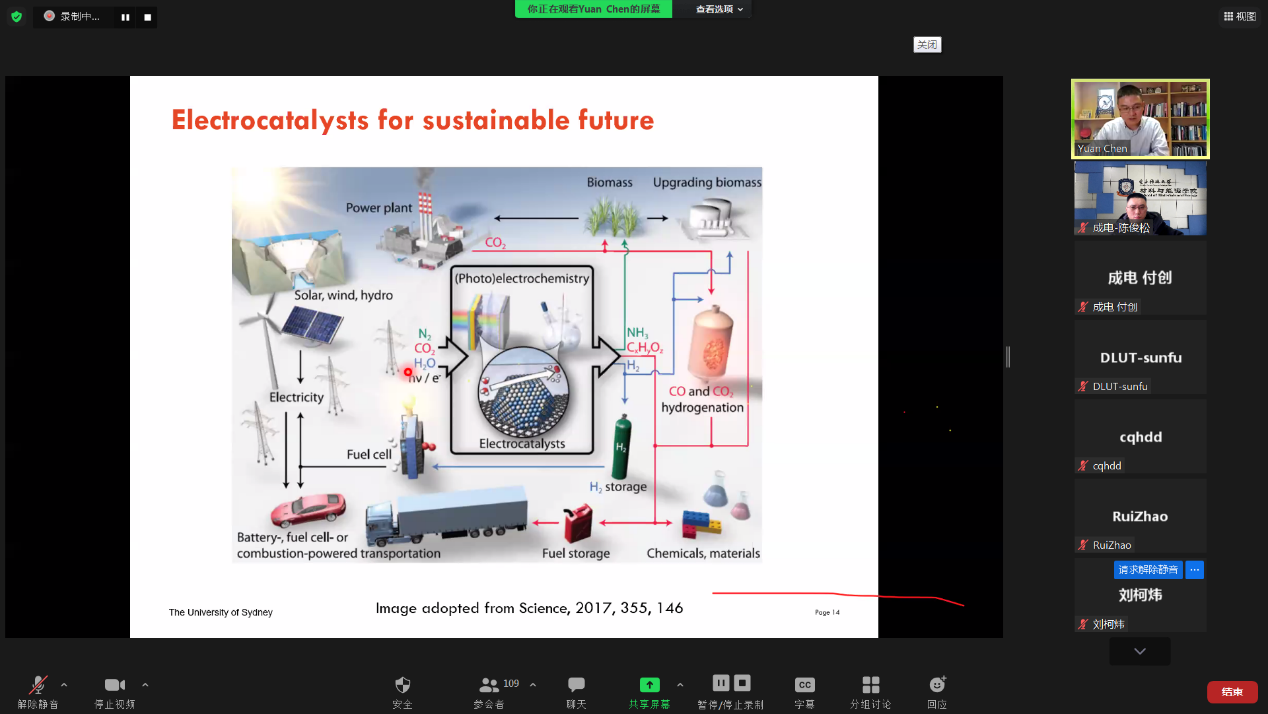Screen dimensions: 1268x714
Task: Click Ask to Unmute (请求解除静音) button
Action: tap(1148, 570)
